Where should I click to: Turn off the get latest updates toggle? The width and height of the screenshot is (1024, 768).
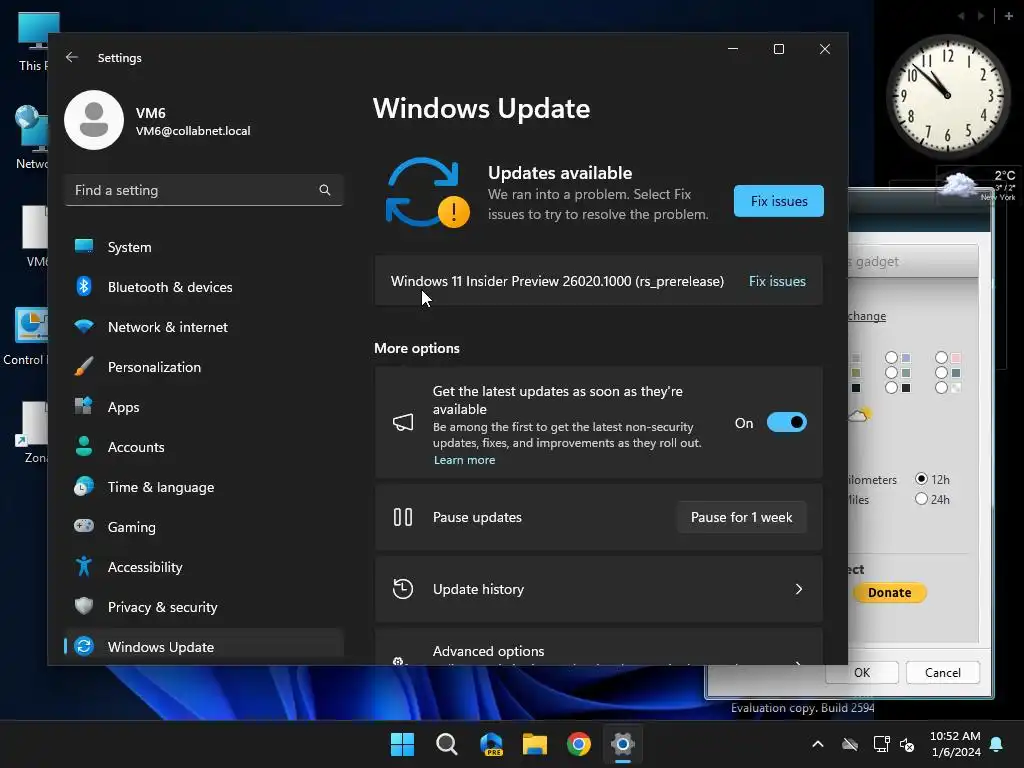point(786,423)
